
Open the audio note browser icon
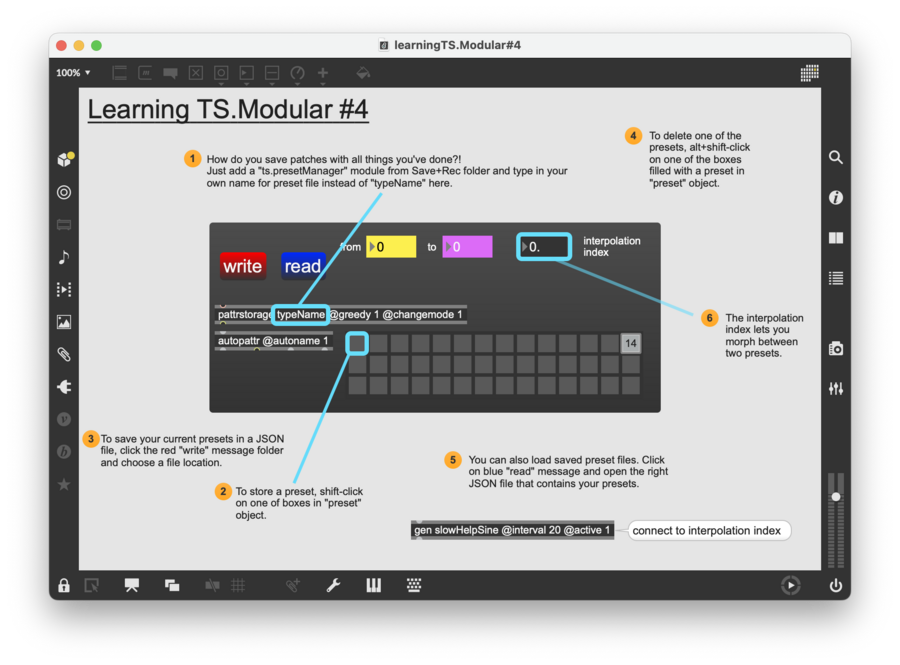pos(64,257)
